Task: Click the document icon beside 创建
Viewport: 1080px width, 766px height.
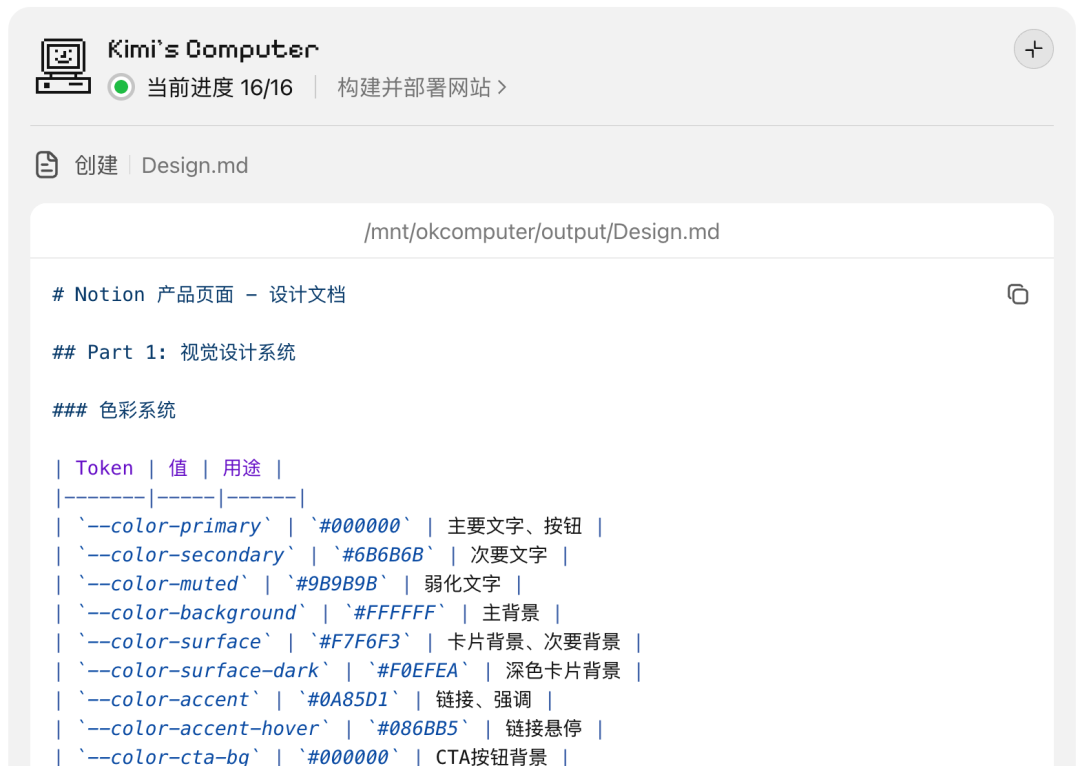Action: point(47,165)
